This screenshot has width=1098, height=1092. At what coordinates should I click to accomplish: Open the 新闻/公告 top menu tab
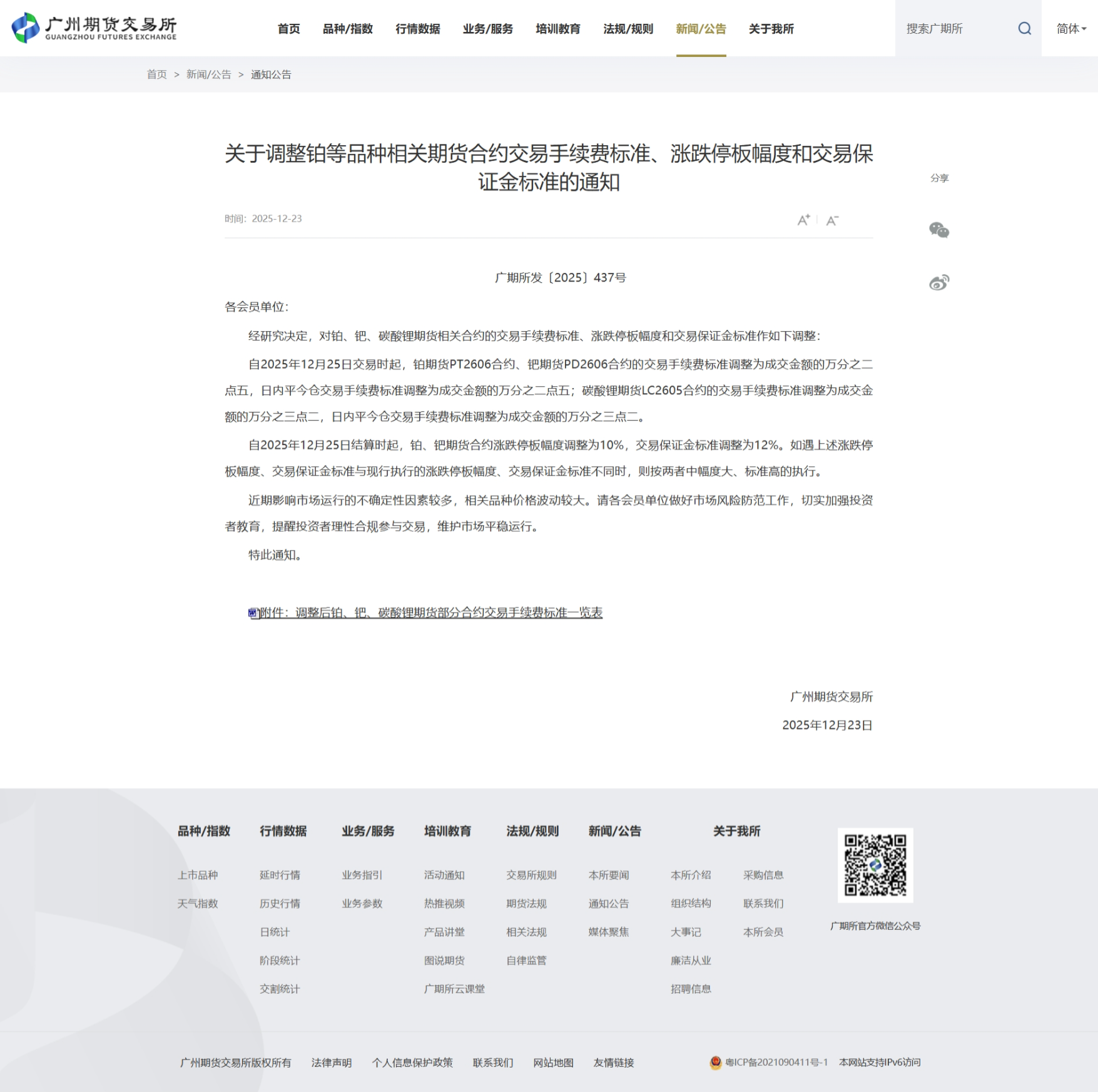click(701, 29)
